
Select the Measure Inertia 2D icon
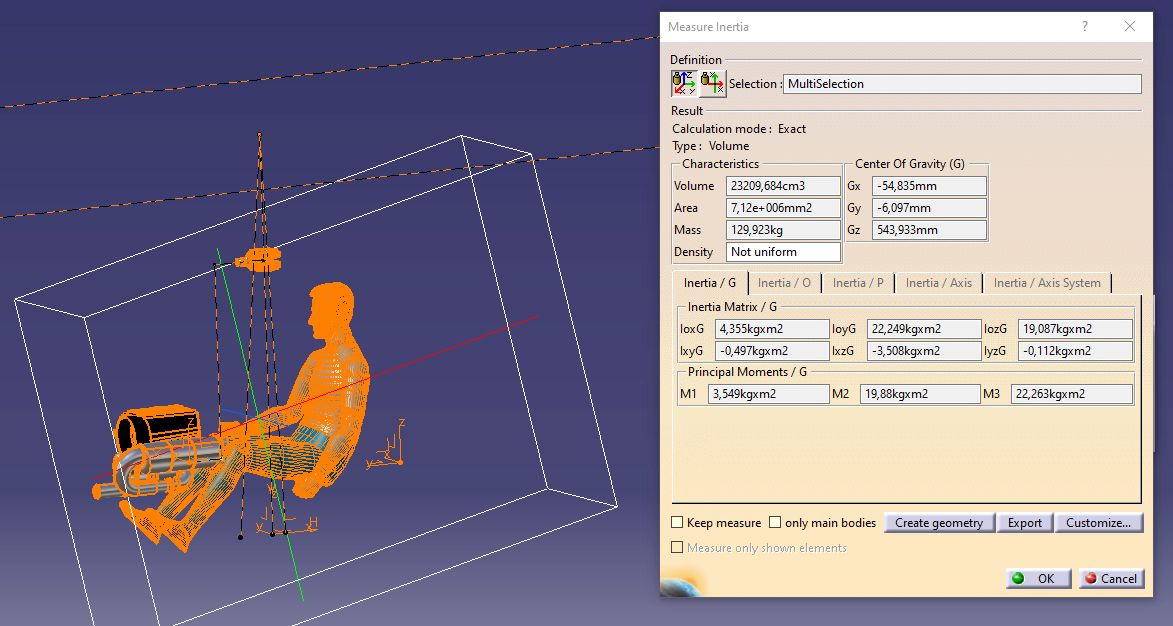[x=712, y=83]
